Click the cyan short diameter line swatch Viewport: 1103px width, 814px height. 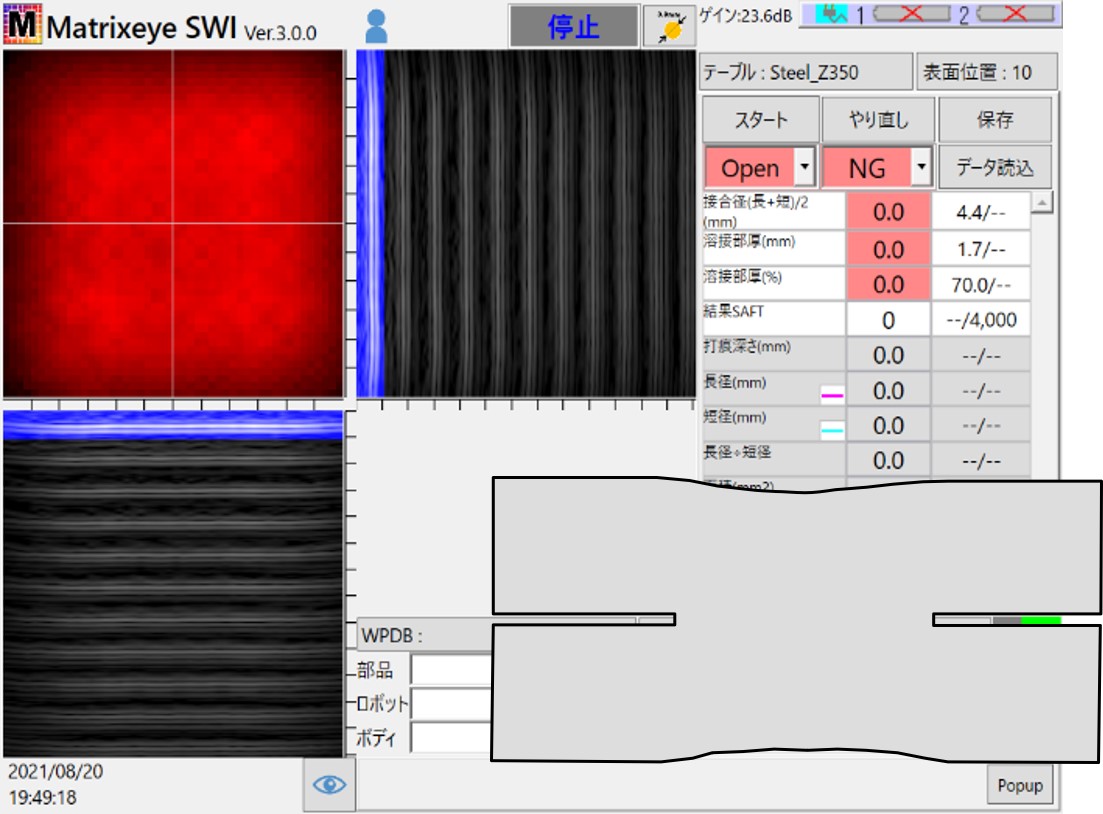(x=832, y=430)
